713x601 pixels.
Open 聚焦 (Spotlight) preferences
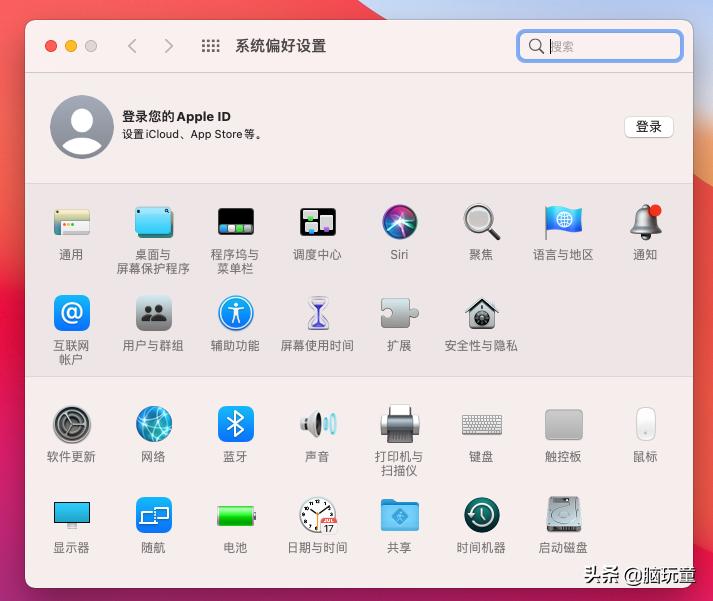click(x=481, y=222)
